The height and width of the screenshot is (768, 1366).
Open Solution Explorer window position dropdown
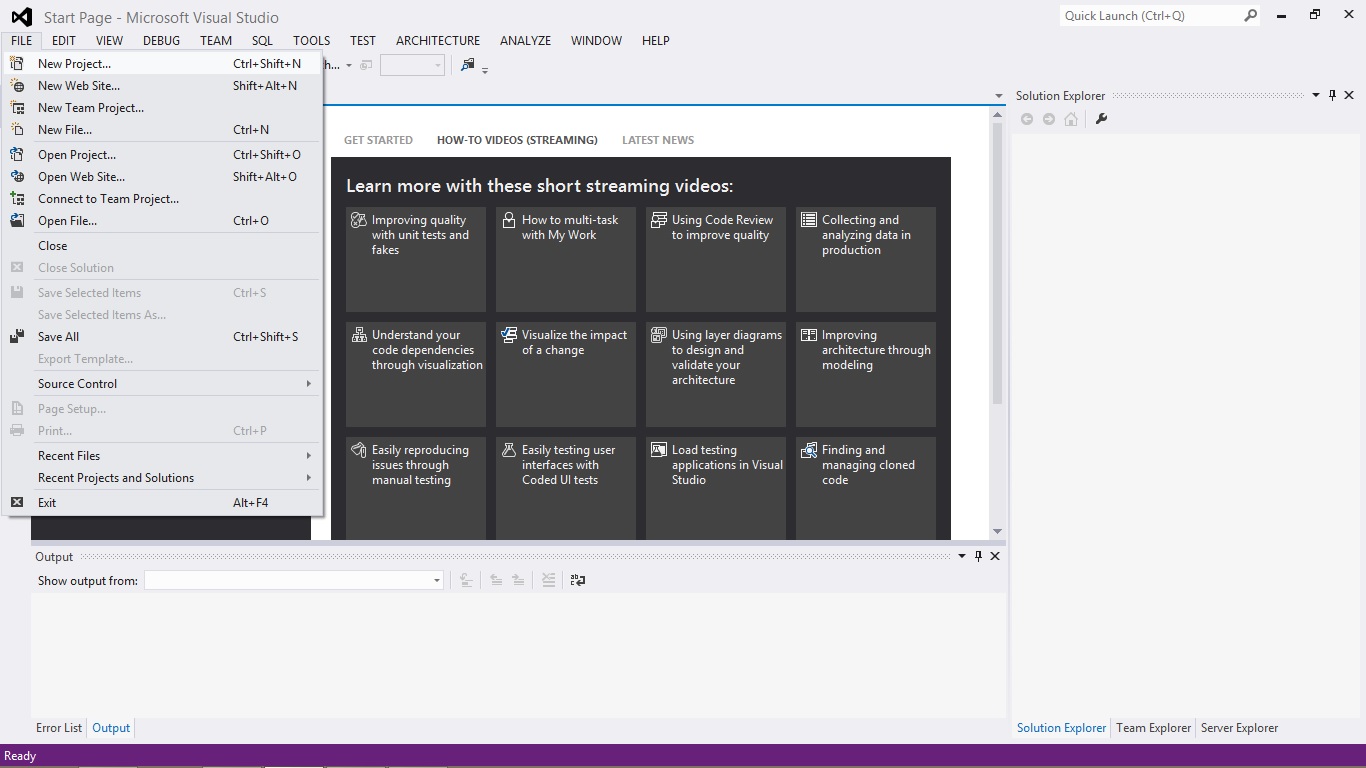pos(1315,95)
